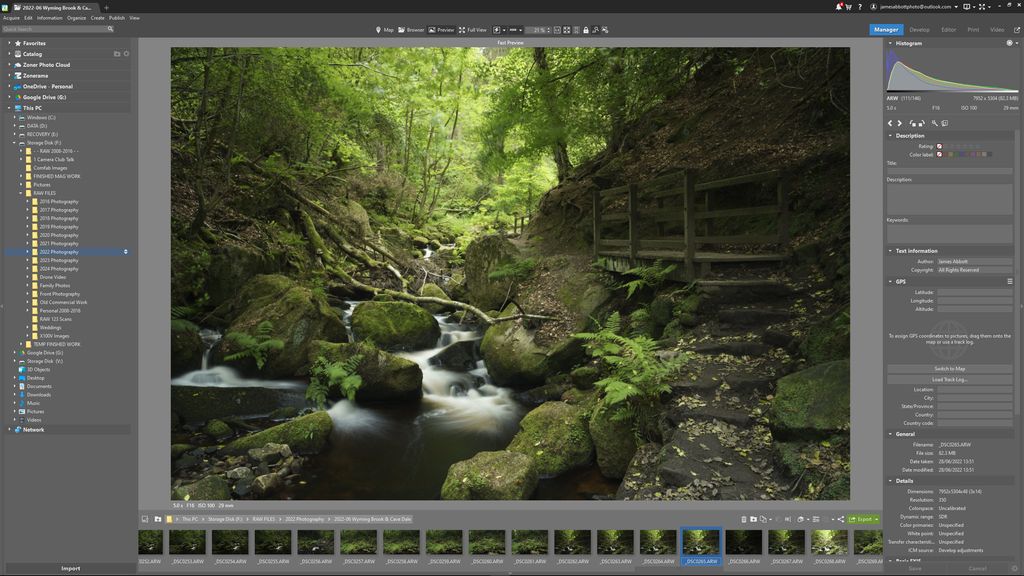Image resolution: width=1024 pixels, height=576 pixels.
Task: Rotate the photo left using the rotate icon
Action: tap(913, 123)
